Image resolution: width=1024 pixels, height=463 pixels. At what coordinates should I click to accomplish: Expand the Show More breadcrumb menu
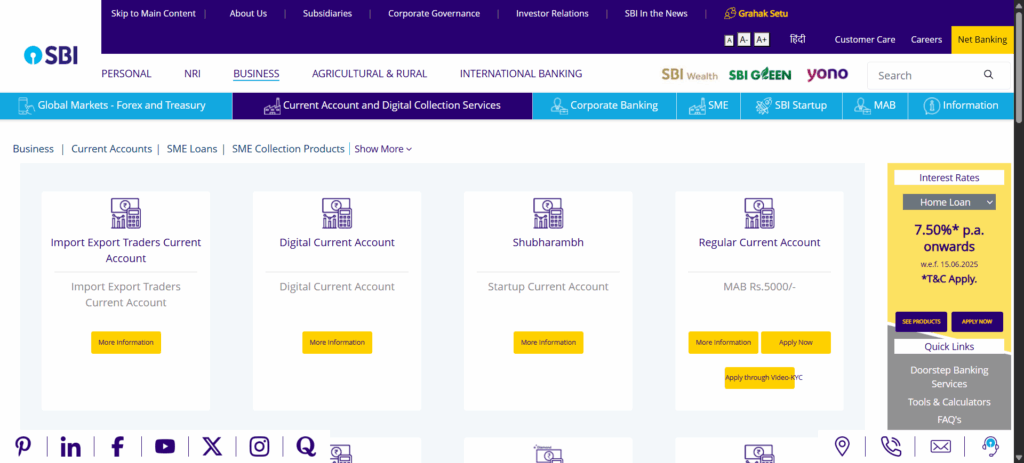pyautogui.click(x=383, y=149)
